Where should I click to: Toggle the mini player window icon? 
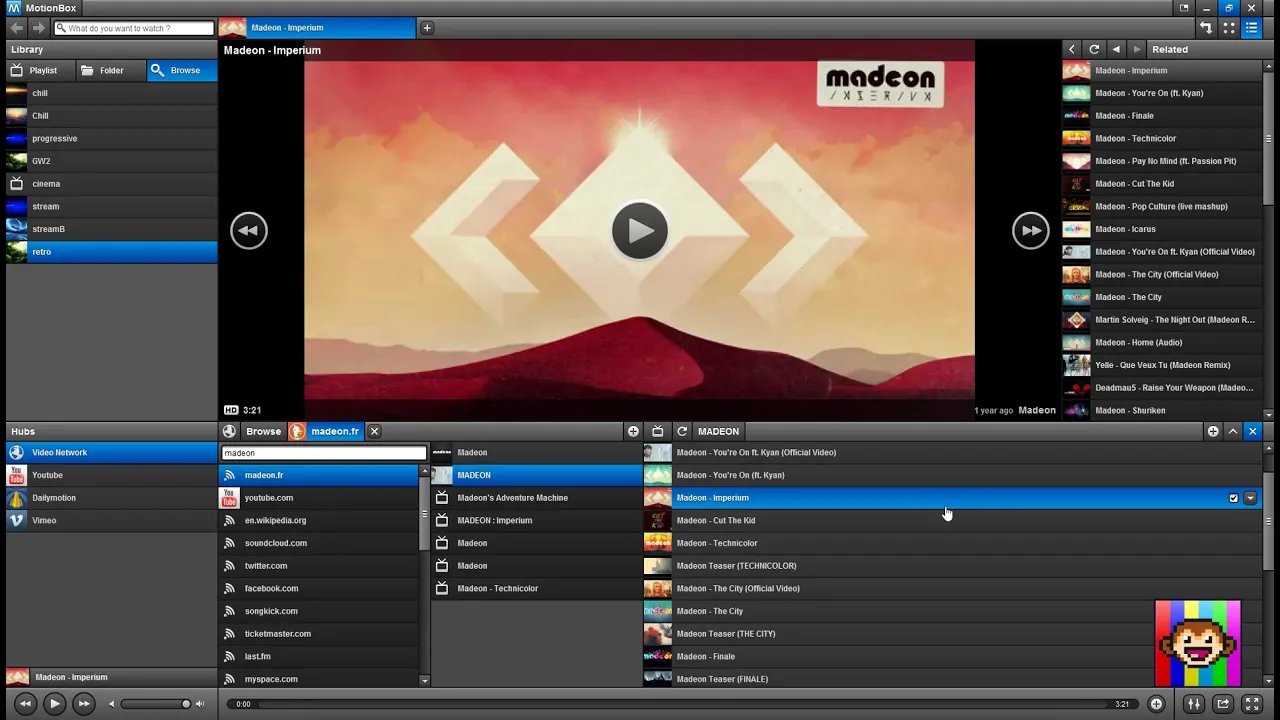1184,8
